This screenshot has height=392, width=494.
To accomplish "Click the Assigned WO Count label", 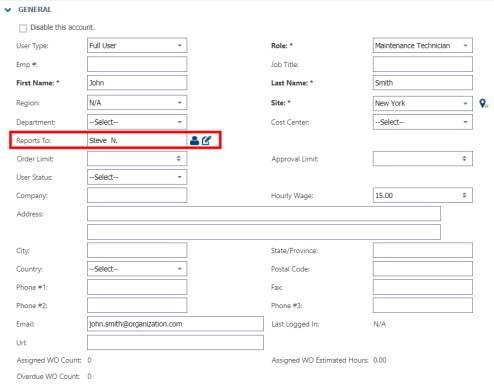I will [49, 360].
